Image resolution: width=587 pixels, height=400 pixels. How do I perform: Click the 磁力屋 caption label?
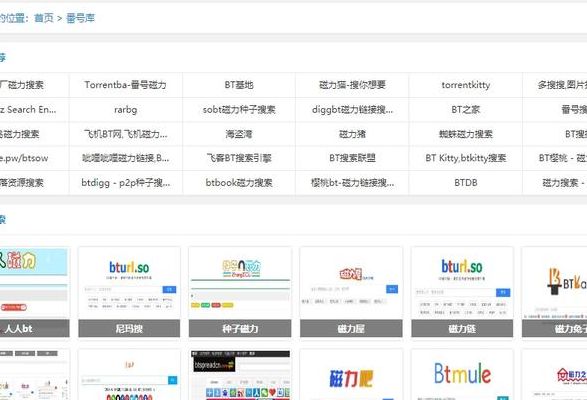pos(351,328)
